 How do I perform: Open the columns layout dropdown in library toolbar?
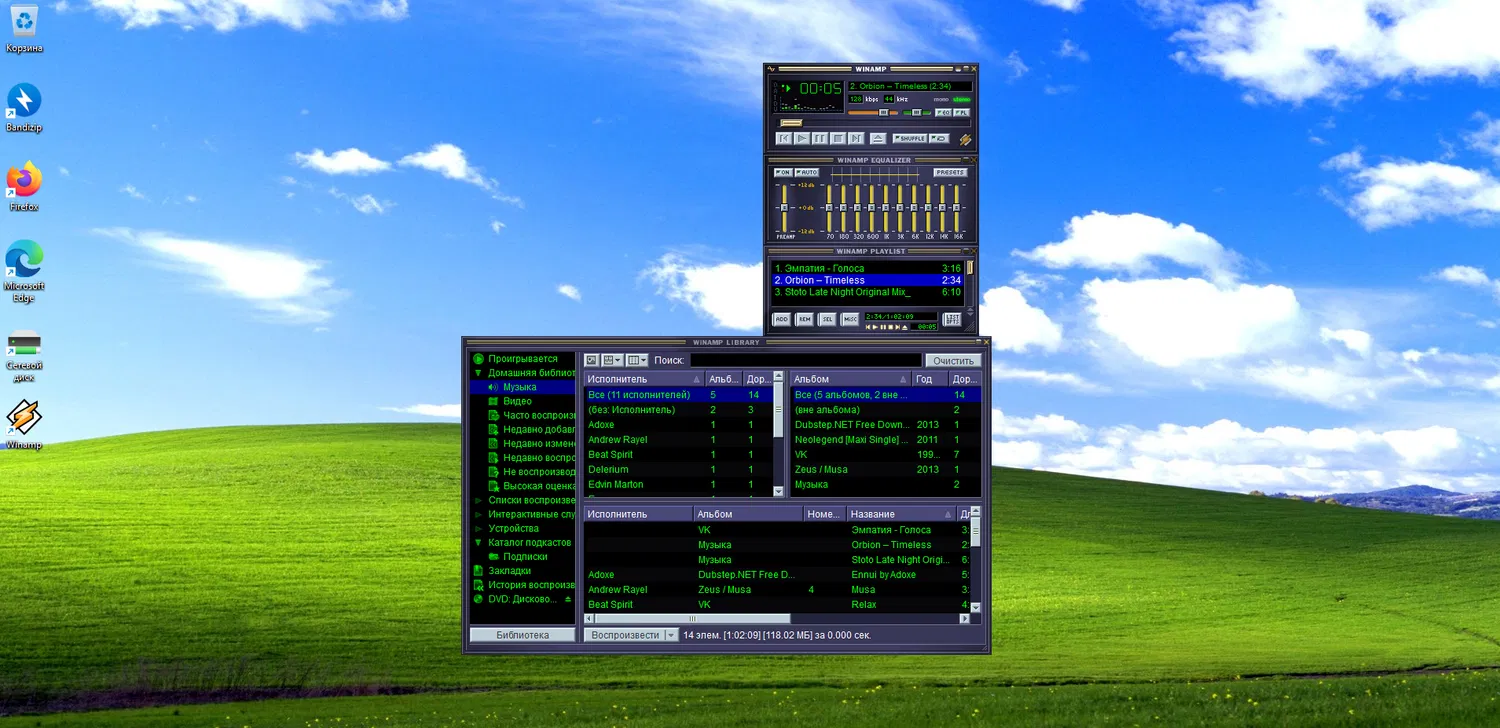pyautogui.click(x=637, y=360)
